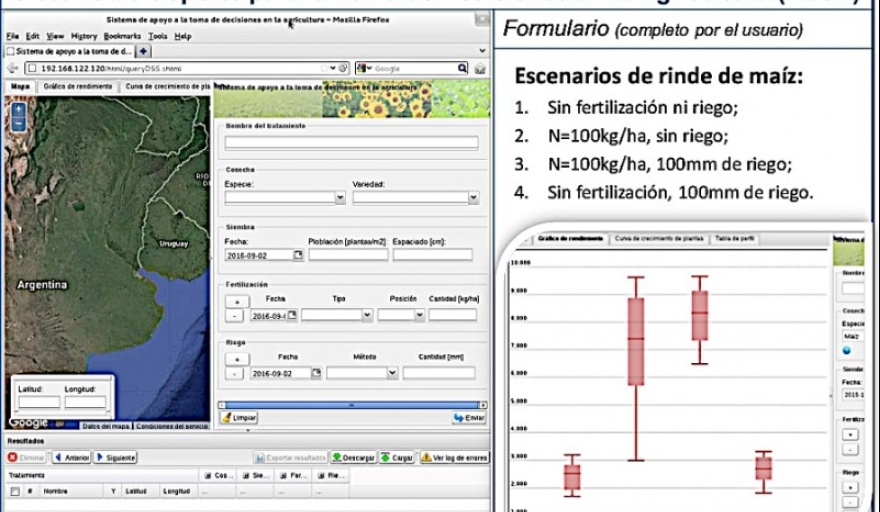The image size is (880, 512).
Task: Open the Siembra date calendar picker
Action: (x=296, y=255)
